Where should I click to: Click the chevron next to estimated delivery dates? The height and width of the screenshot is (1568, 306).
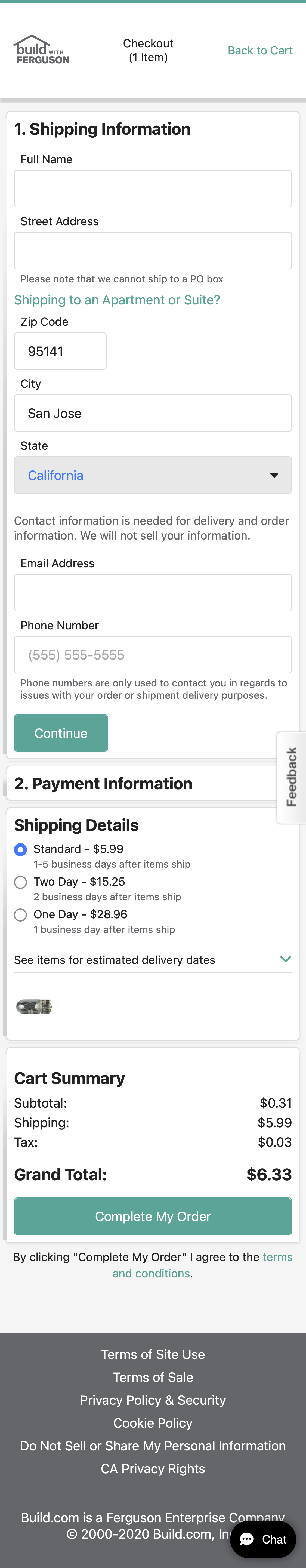[285, 959]
